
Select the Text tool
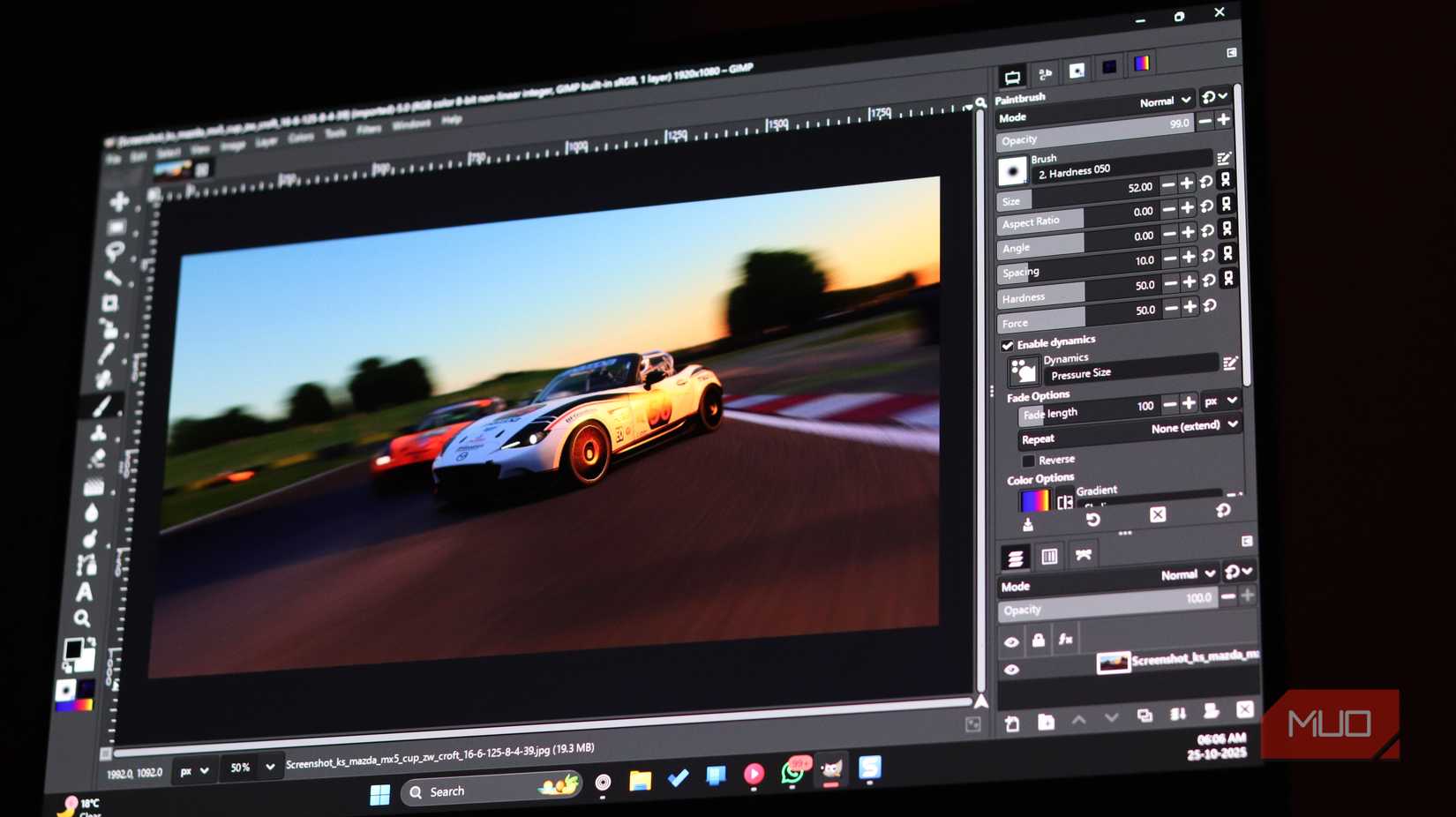pyautogui.click(x=84, y=592)
